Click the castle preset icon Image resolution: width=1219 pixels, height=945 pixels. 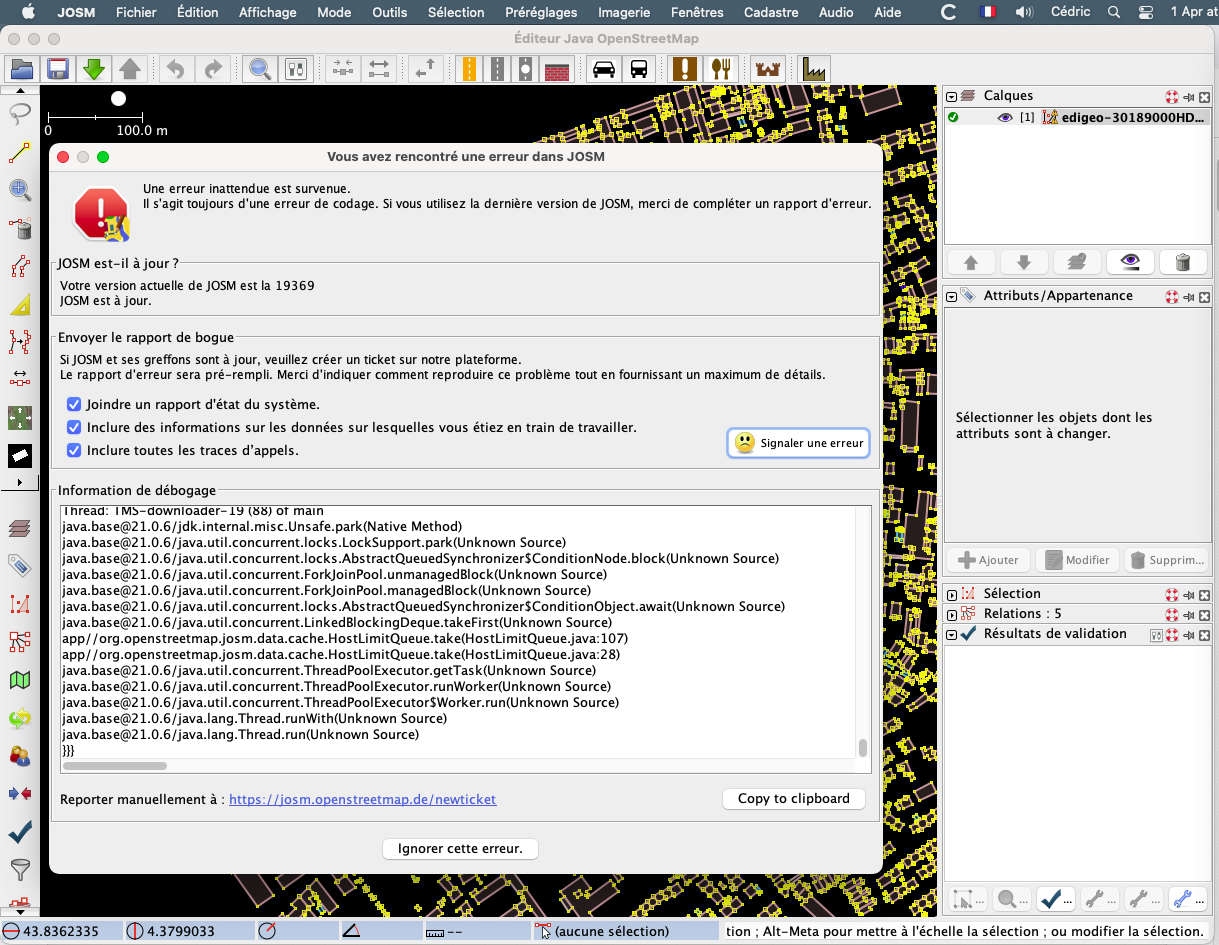pyautogui.click(x=767, y=69)
